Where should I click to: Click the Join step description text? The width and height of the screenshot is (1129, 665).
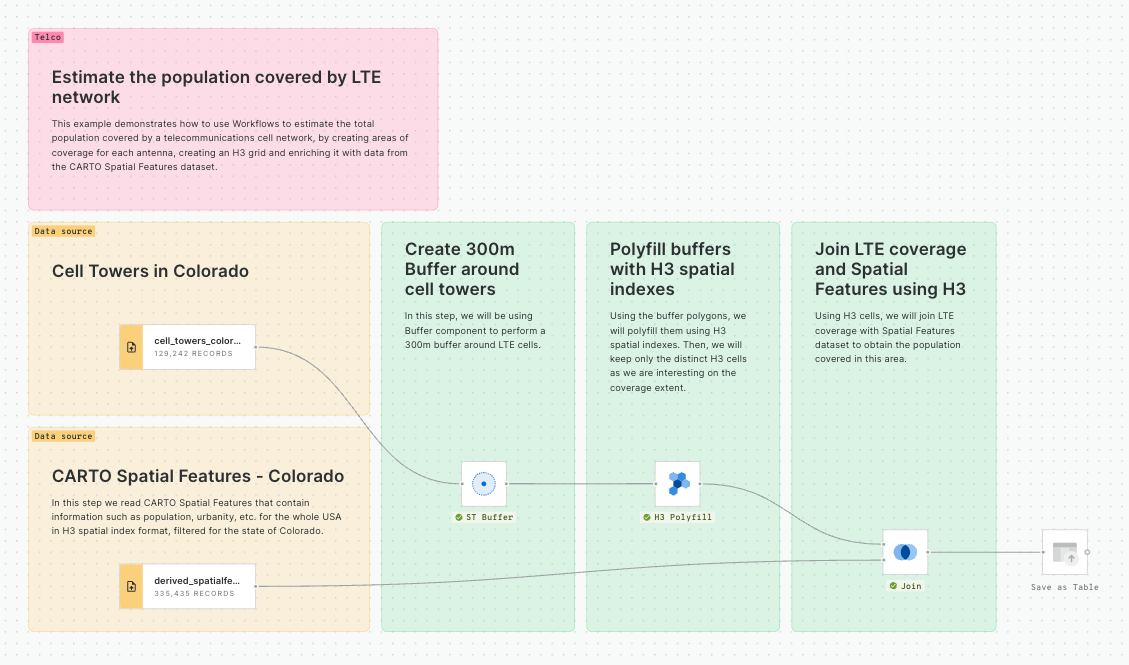tap(887, 338)
